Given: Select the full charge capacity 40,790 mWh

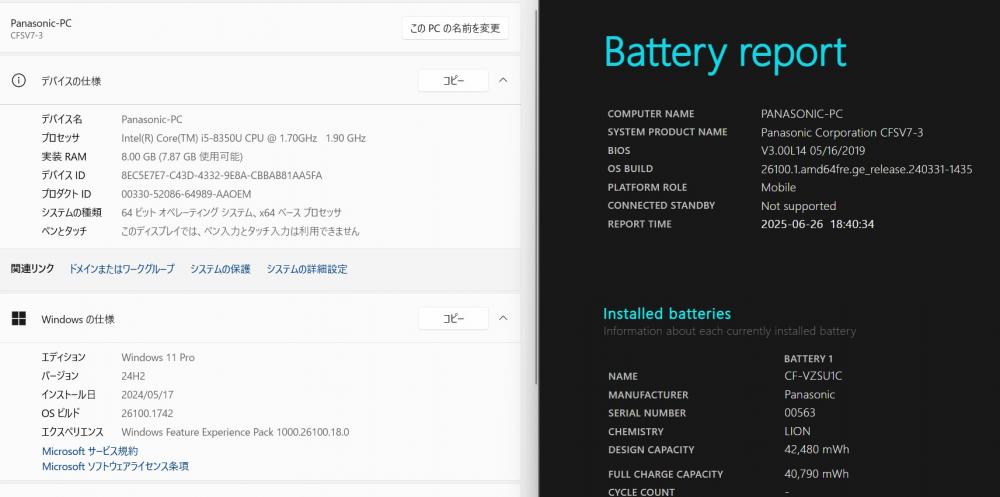Looking at the screenshot, I should pyautogui.click(x=816, y=473).
